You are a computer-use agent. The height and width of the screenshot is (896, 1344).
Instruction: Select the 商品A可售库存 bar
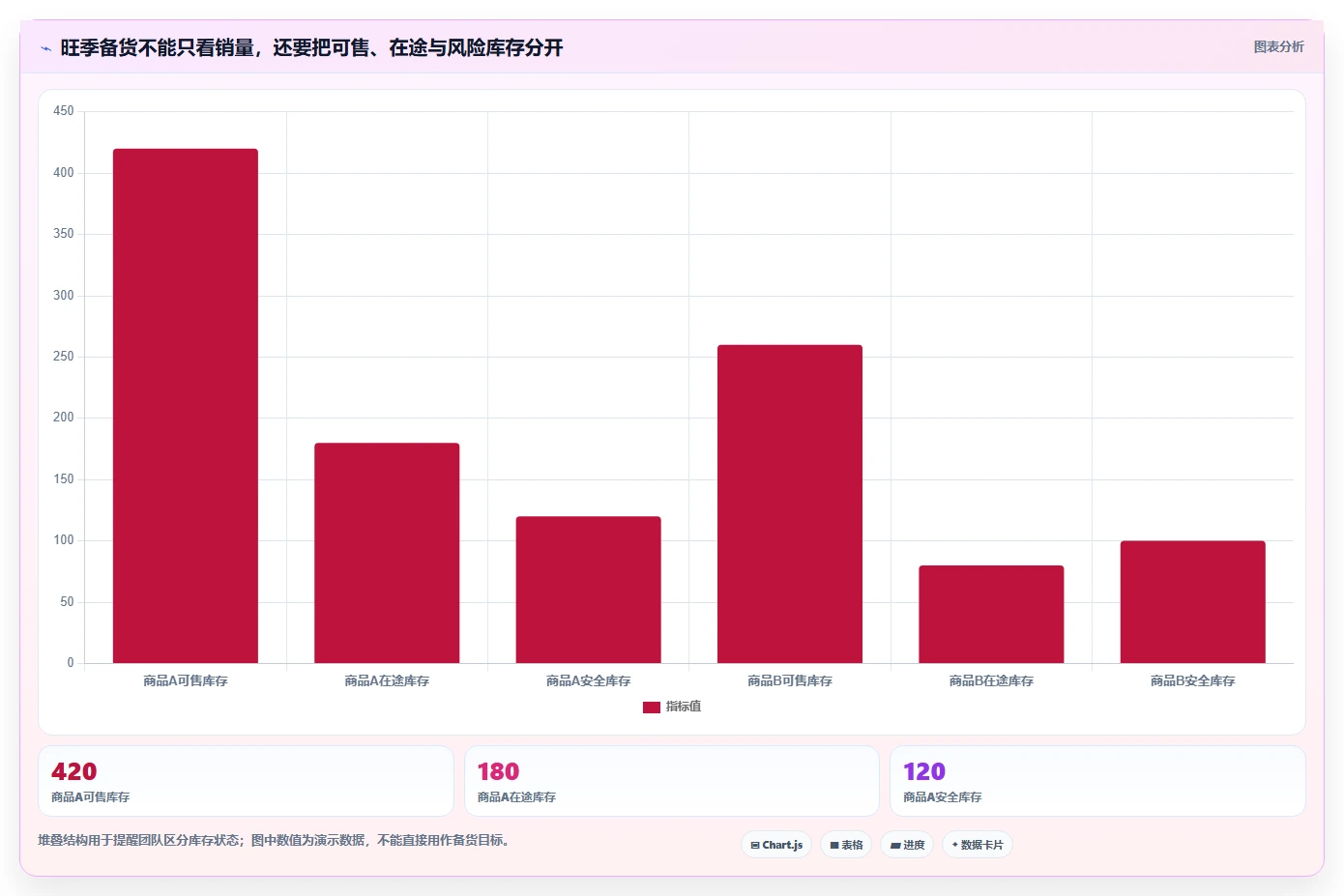tap(186, 406)
